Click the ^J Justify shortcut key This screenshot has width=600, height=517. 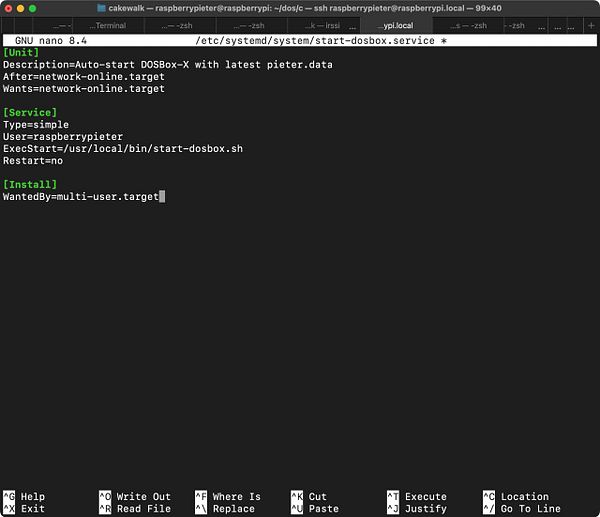[393, 509]
